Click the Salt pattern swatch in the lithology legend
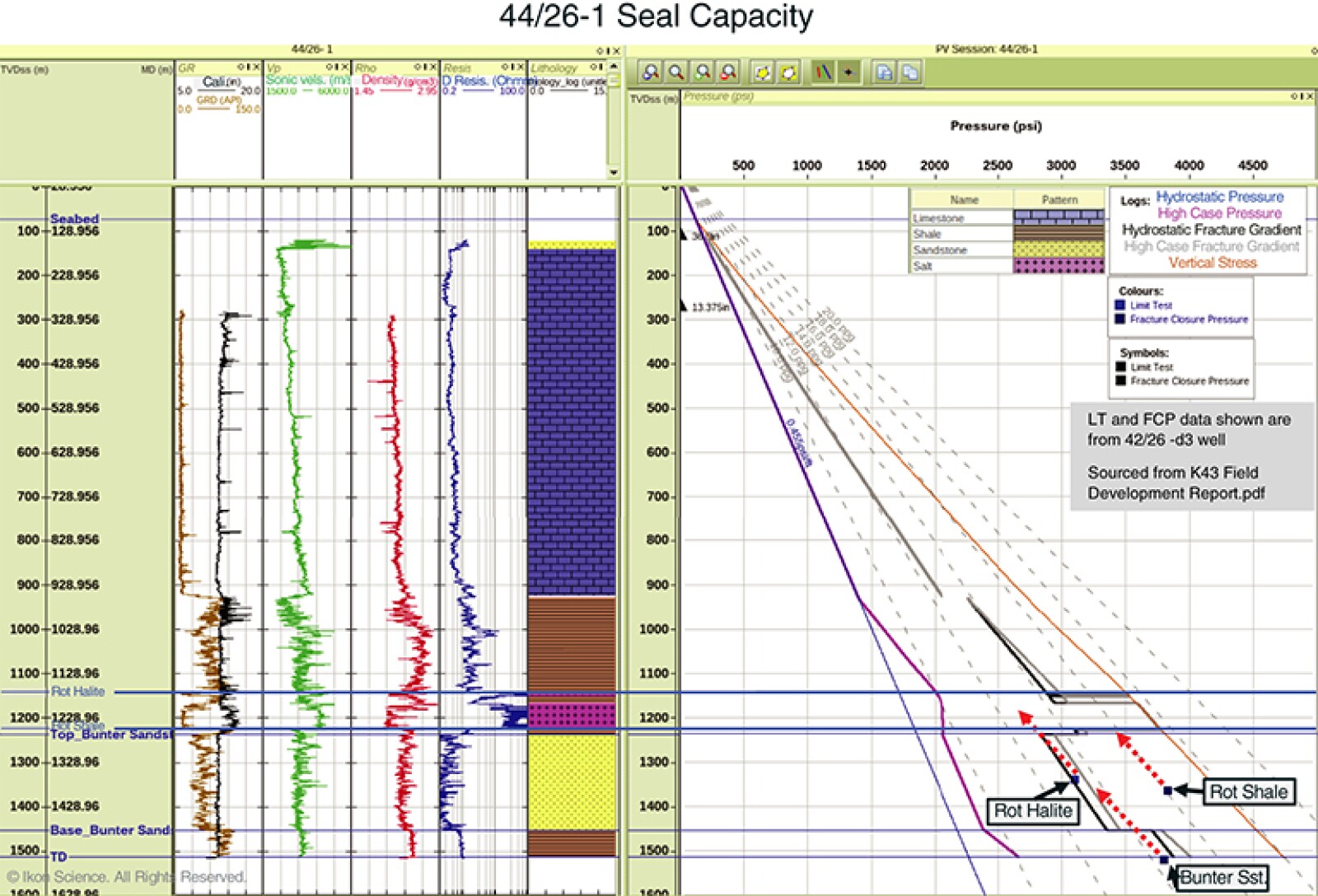Viewport: 1318px width, 896px height. [1058, 265]
